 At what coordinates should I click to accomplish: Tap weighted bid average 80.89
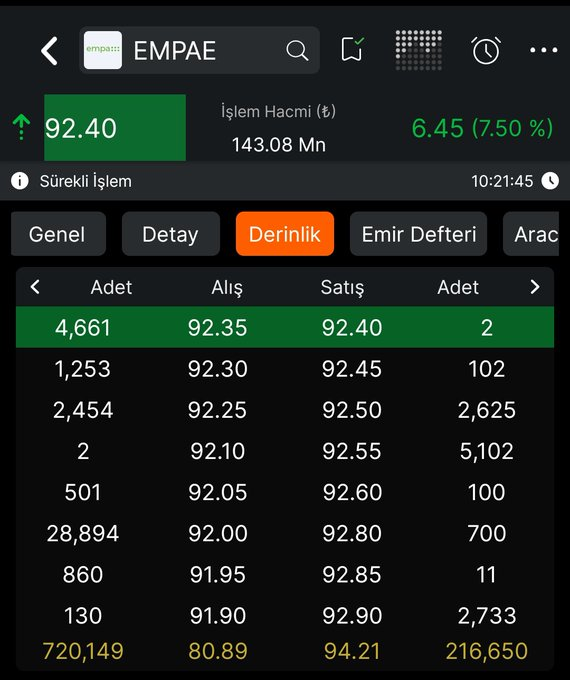tap(217, 651)
